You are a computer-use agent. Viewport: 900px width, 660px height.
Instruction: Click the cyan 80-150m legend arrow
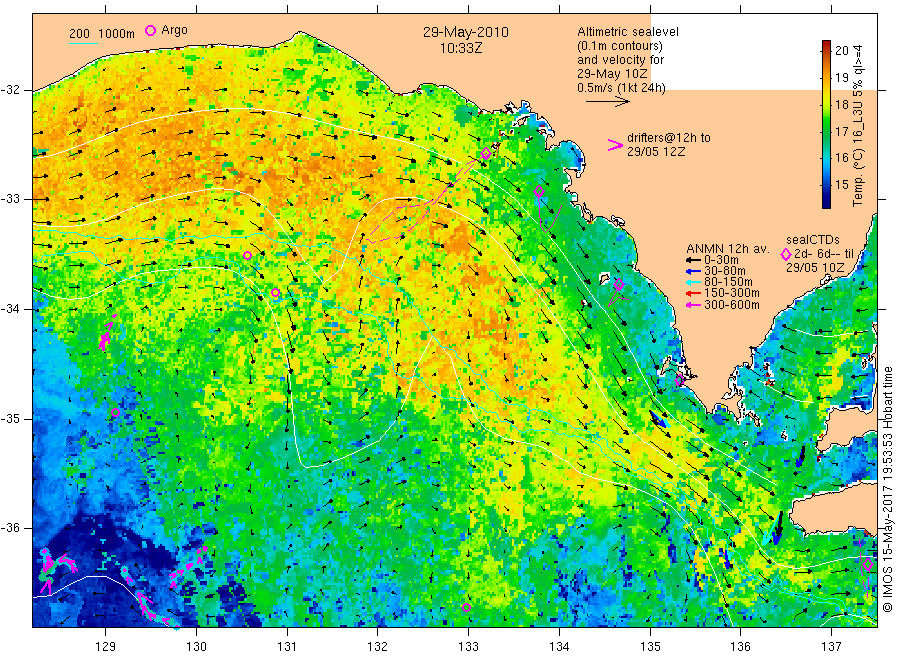(x=694, y=282)
